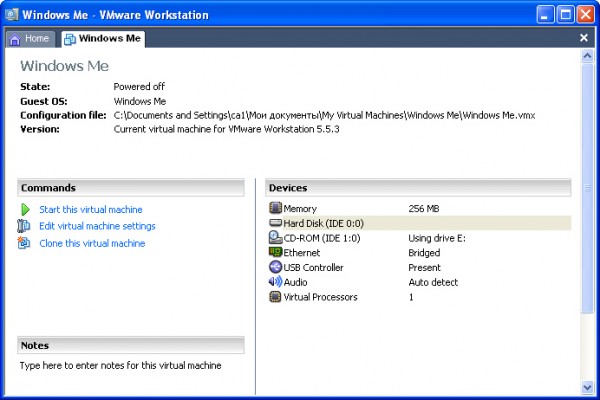Click the Audio speaker icon
The width and height of the screenshot is (600, 400).
276,282
